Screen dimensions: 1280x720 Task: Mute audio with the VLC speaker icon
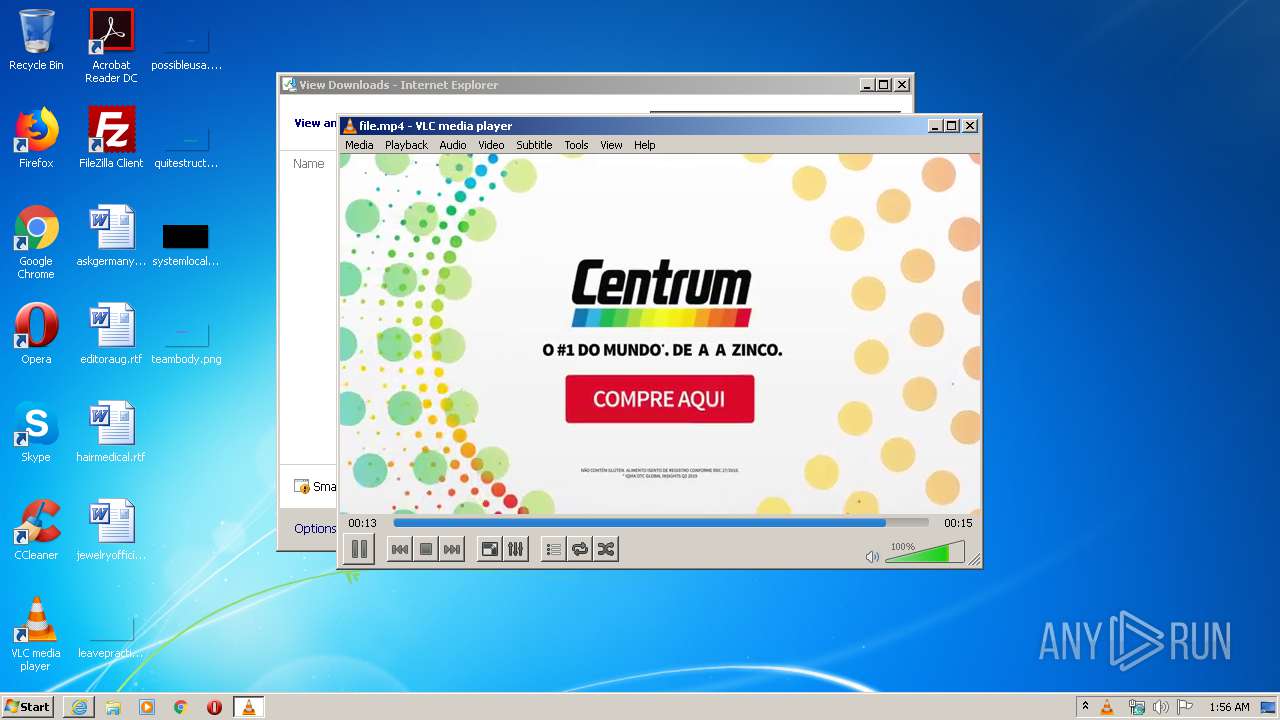(x=872, y=557)
